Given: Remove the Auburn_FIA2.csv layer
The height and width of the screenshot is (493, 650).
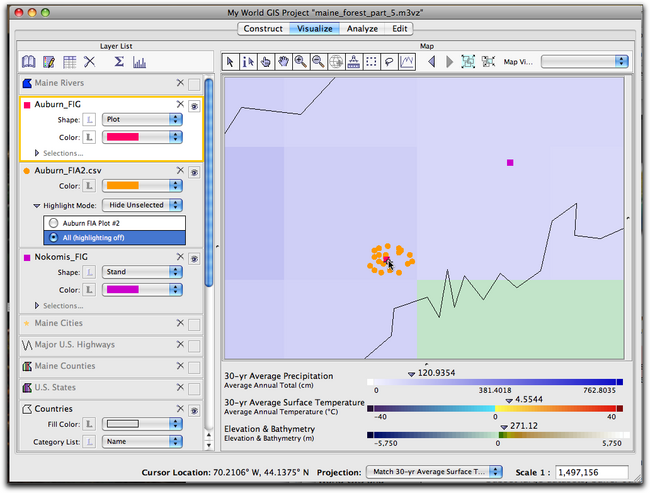Looking at the screenshot, I should pos(180,170).
